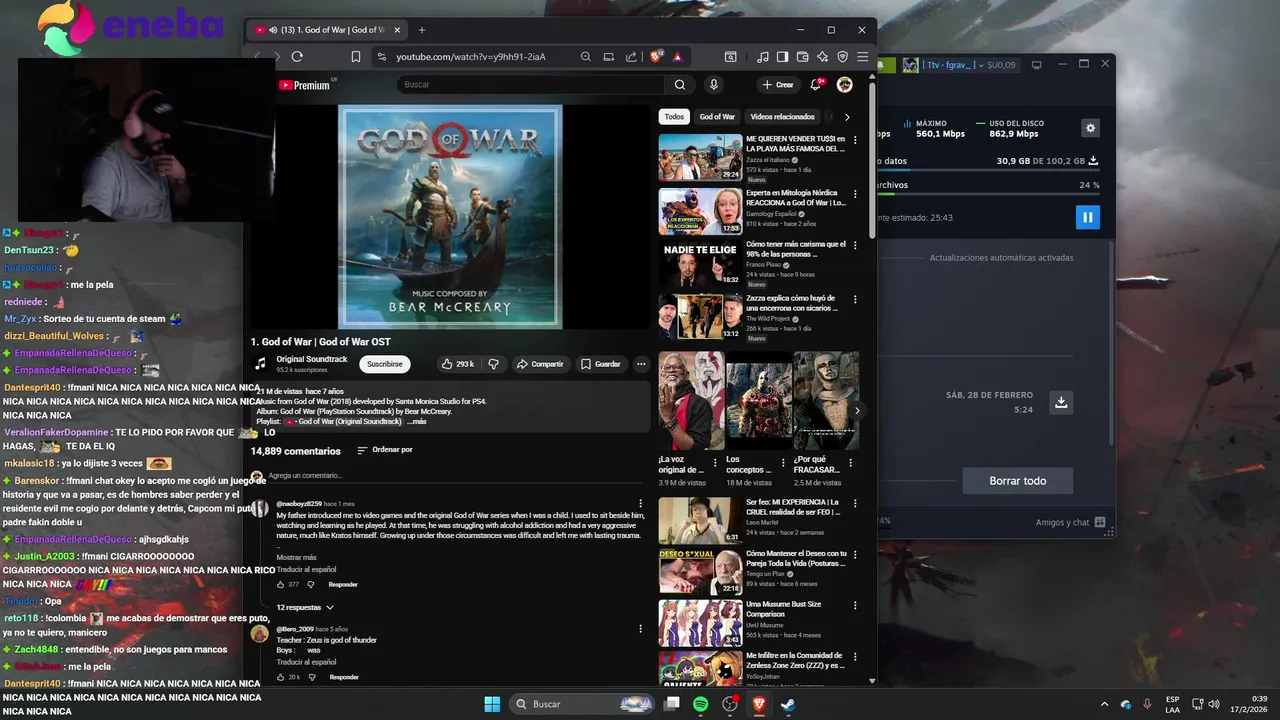Open the Experta en Mitología Nórdica video thumbnail
The height and width of the screenshot is (720, 1280).
[x=700, y=211]
